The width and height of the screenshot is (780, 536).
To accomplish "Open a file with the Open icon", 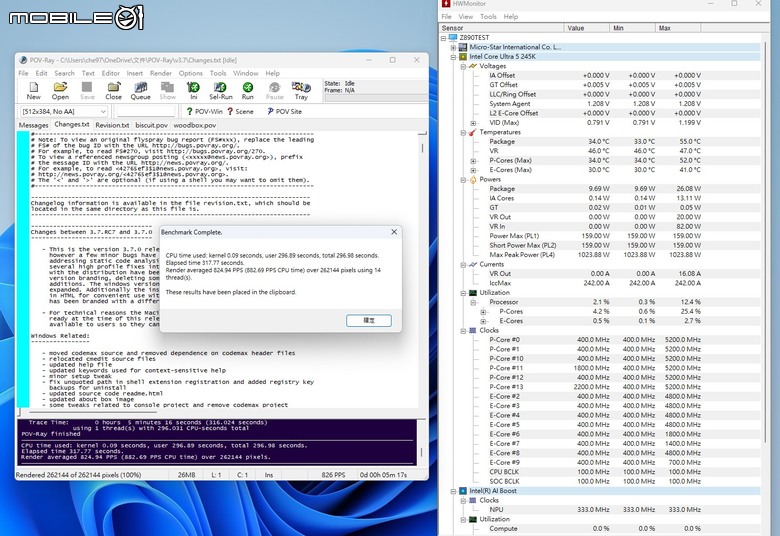I will point(60,91).
